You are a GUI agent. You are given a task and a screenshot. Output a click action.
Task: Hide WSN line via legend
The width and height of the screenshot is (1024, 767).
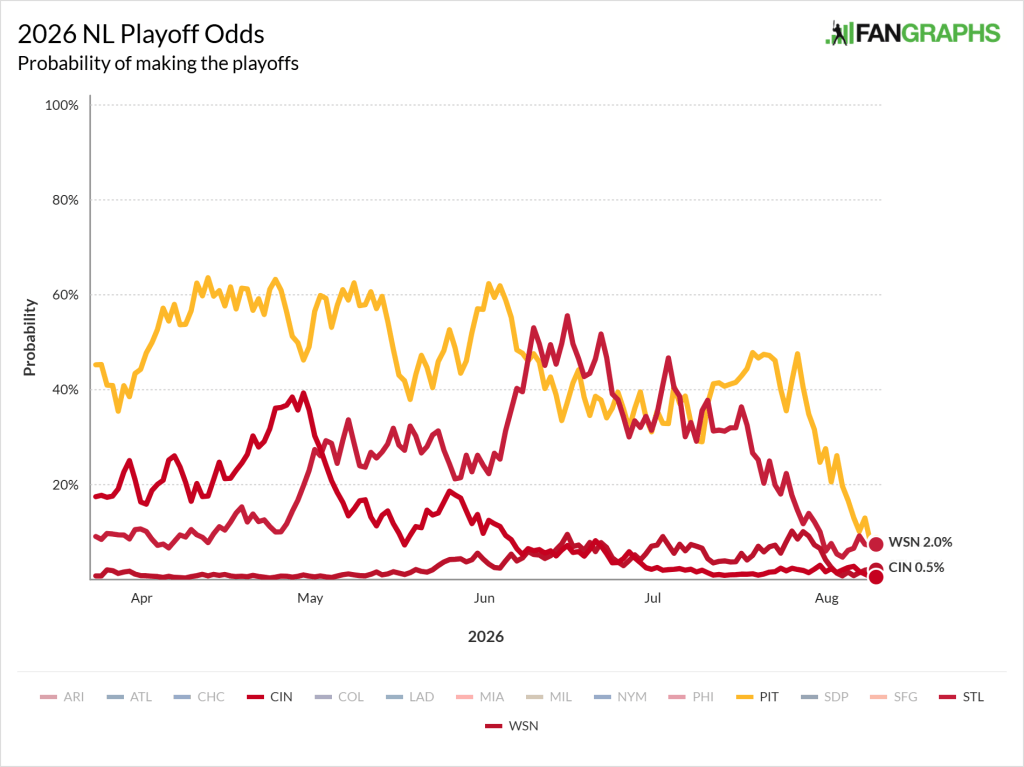[512, 726]
